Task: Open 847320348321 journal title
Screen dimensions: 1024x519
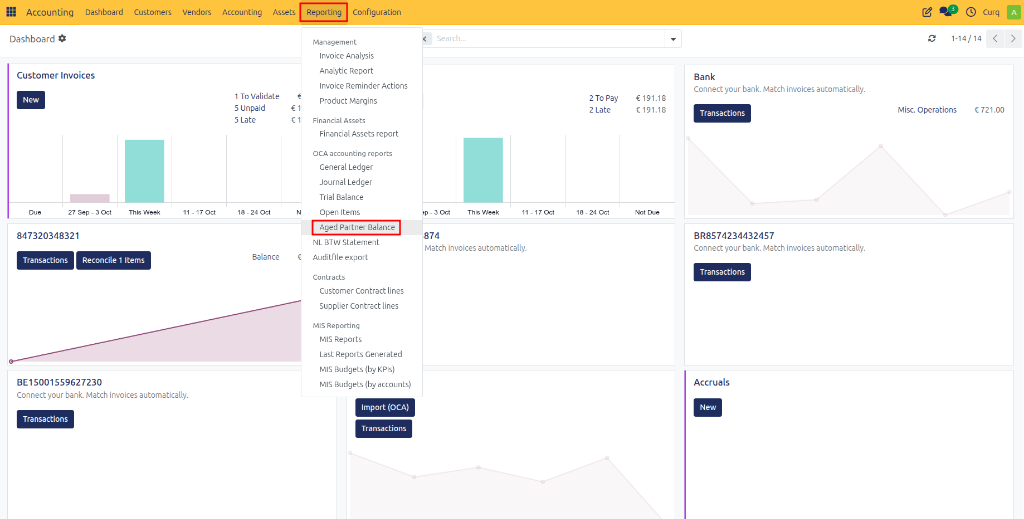Action: [x=48, y=236]
